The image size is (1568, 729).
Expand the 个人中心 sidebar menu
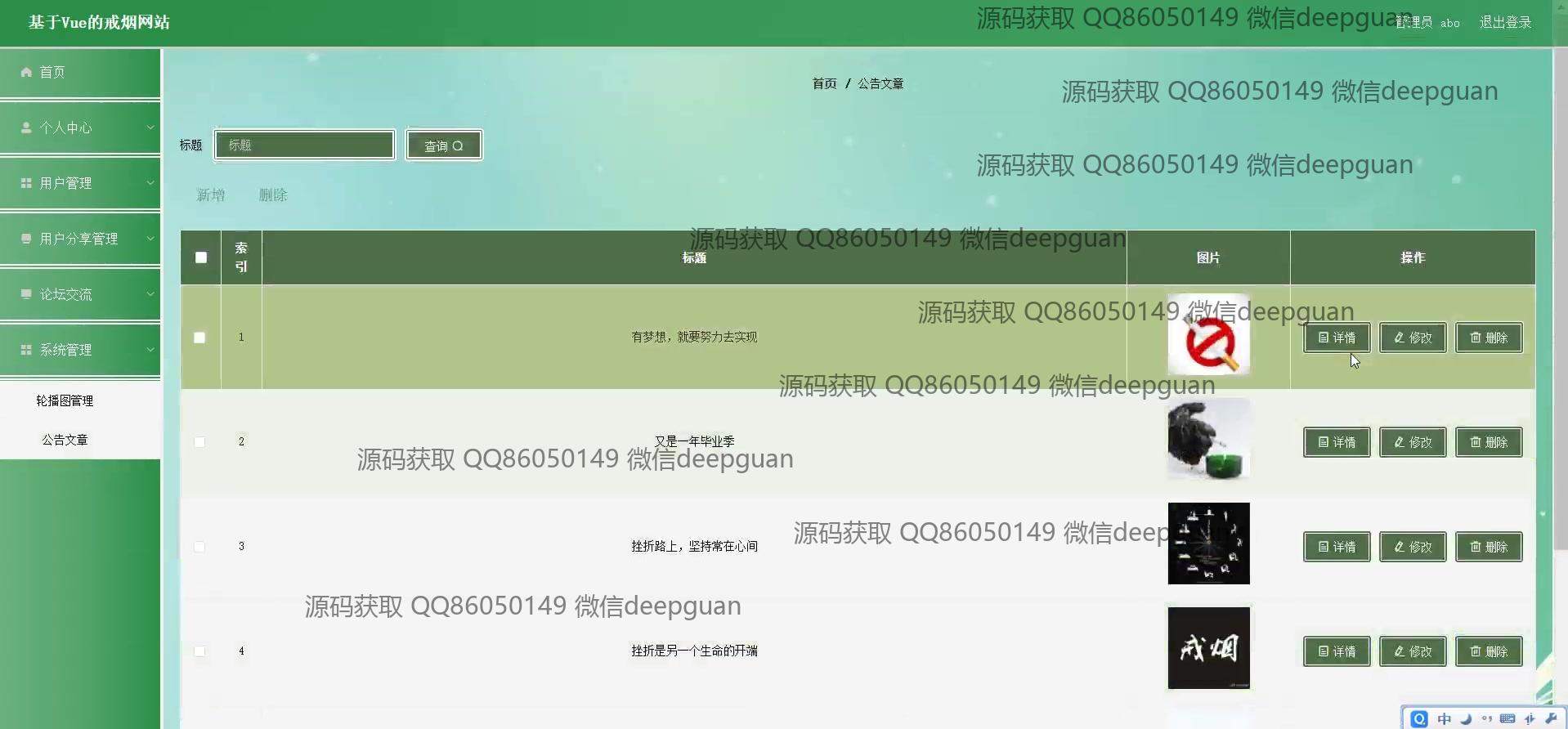point(80,128)
